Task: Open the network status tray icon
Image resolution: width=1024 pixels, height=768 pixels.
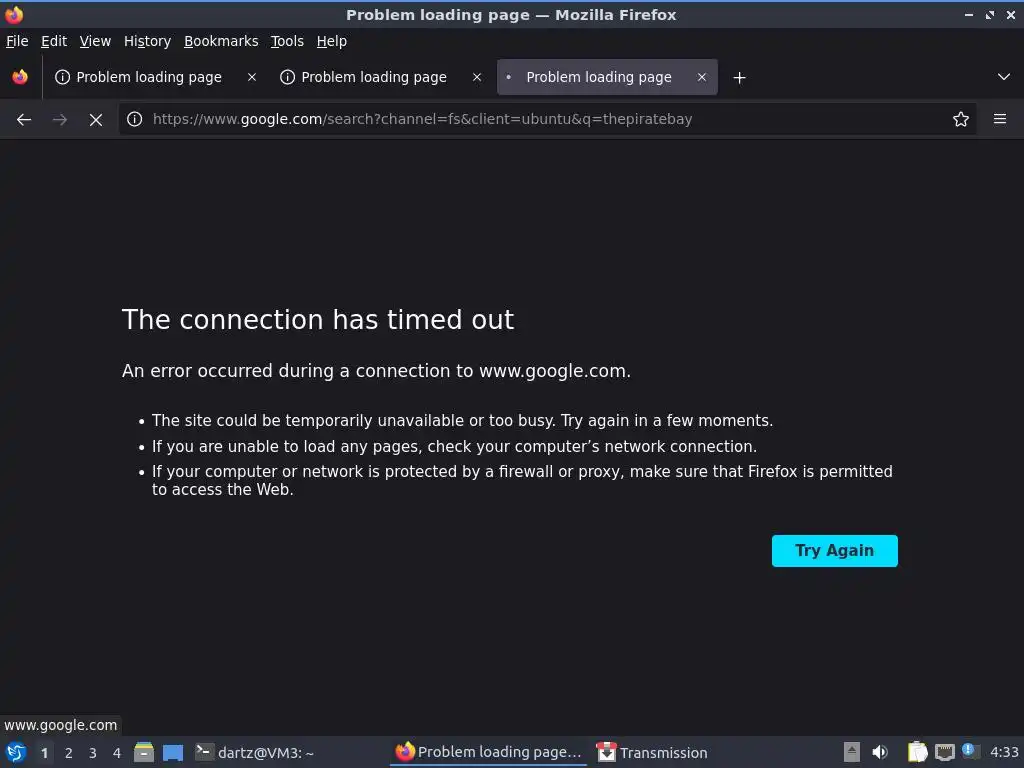Action: tap(944, 752)
